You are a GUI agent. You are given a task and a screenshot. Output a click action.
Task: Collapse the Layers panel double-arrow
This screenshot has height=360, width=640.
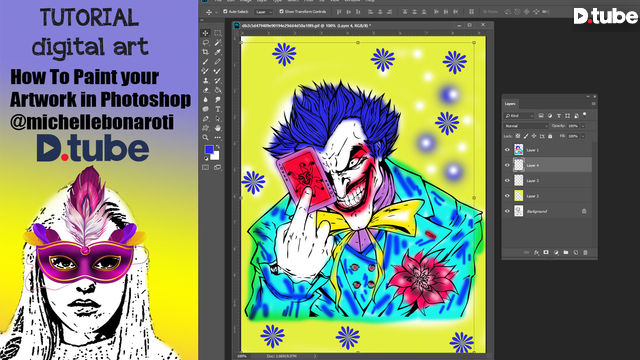pyautogui.click(x=588, y=97)
